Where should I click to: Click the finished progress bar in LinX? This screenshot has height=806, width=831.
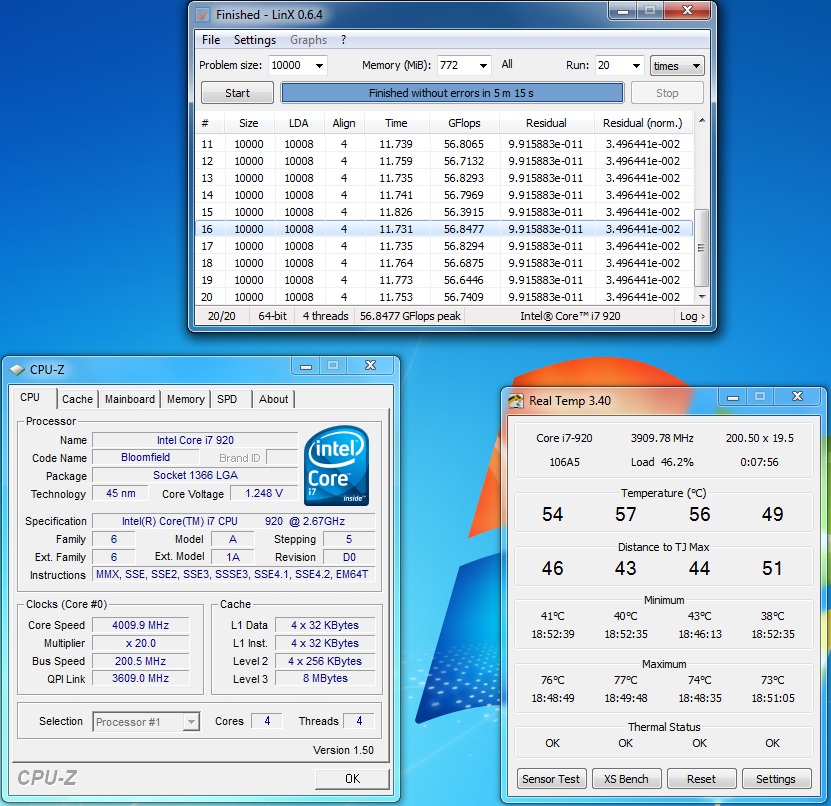pos(452,93)
